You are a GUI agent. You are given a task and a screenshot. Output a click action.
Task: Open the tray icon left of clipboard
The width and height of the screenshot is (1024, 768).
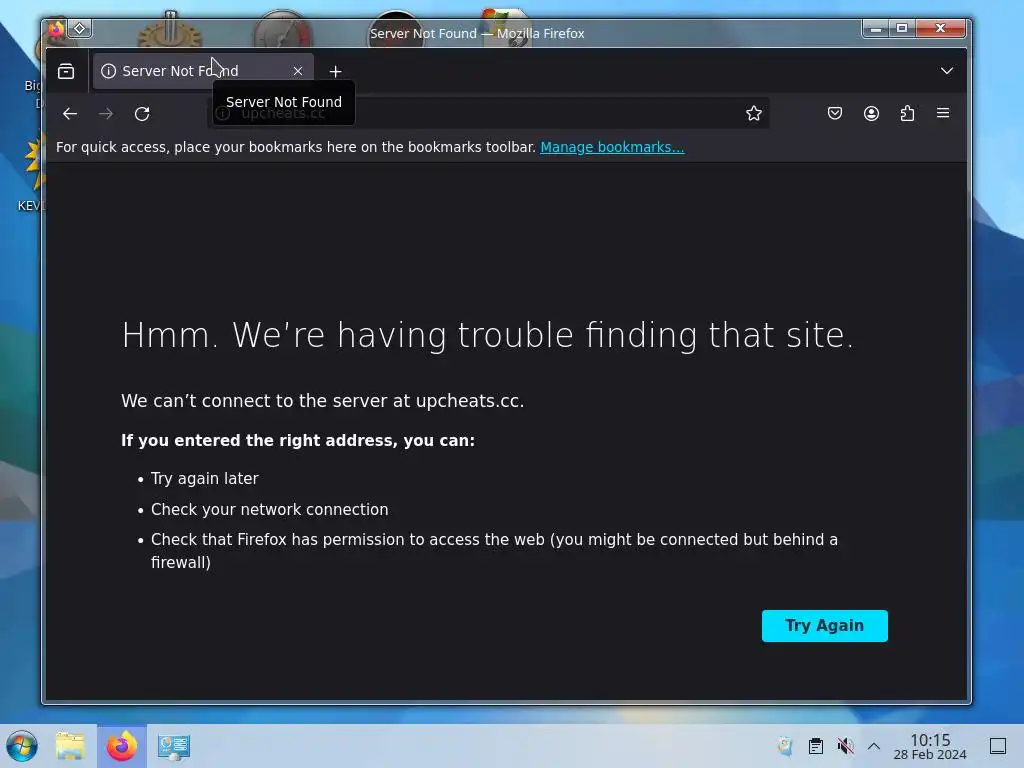[x=786, y=746]
